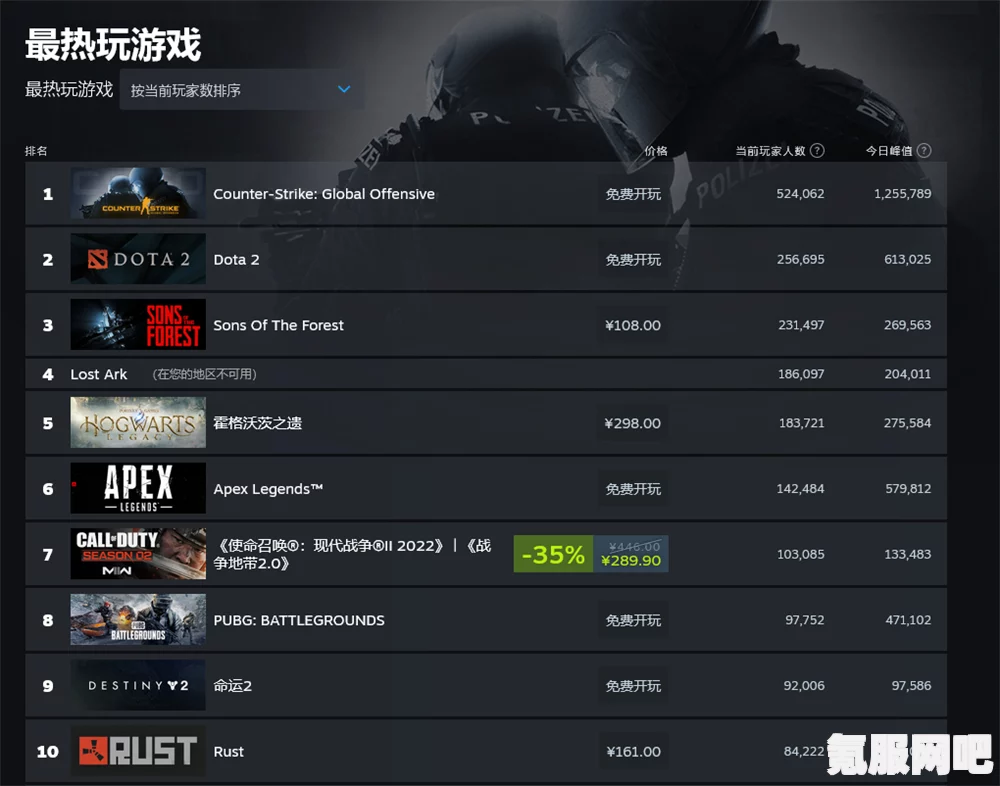Click the 92,006 current players value
The image size is (1000, 786).
(804, 685)
